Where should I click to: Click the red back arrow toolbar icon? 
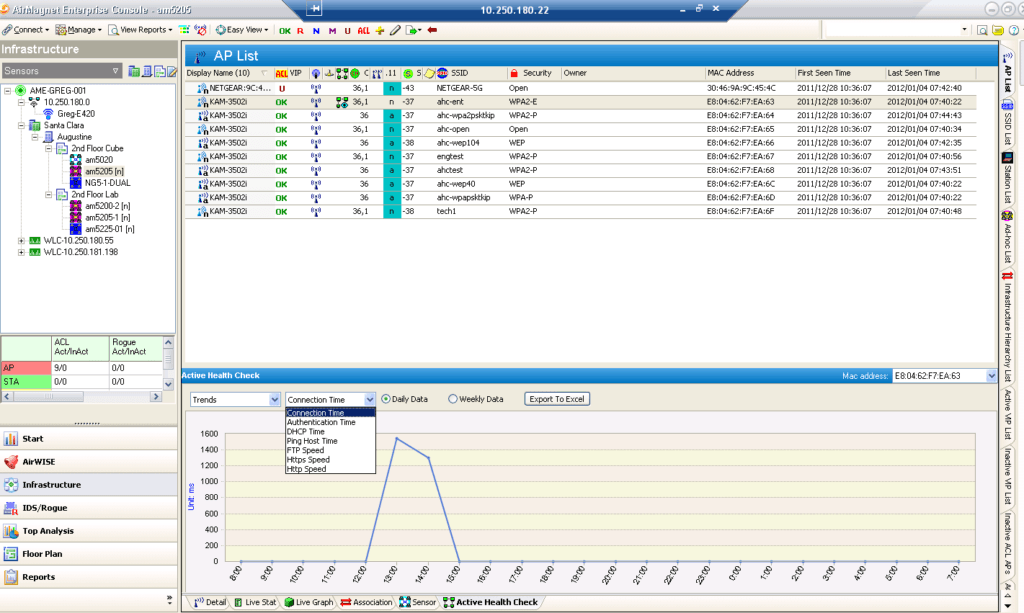tap(432, 30)
